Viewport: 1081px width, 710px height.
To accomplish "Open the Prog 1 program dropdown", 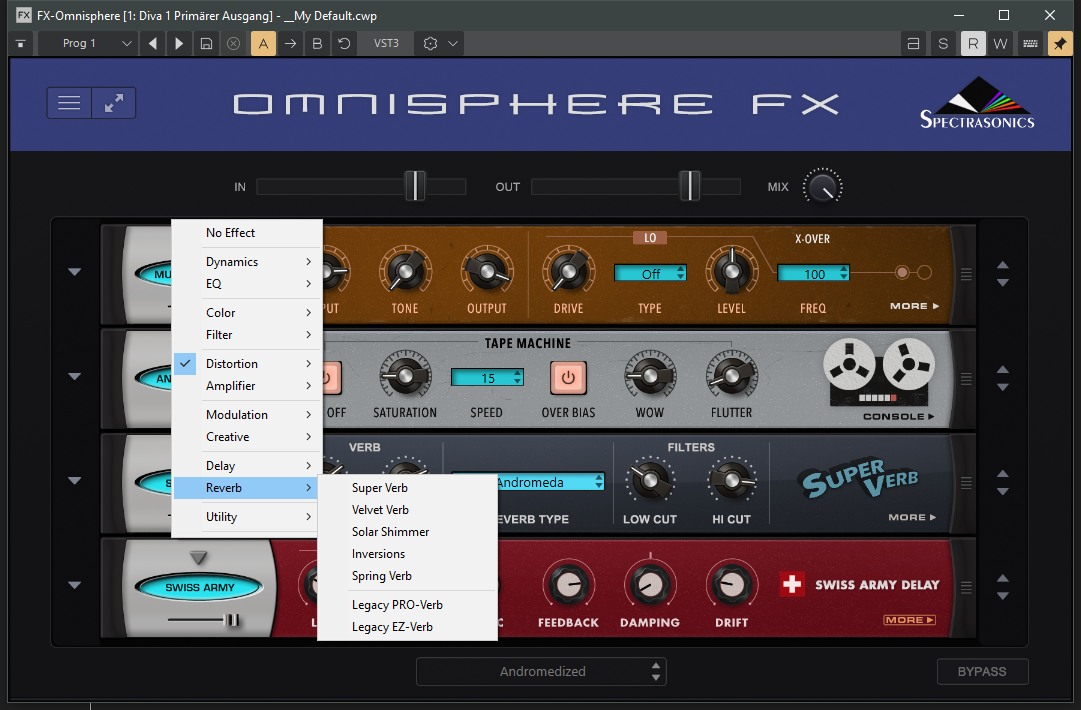I will click(x=87, y=44).
